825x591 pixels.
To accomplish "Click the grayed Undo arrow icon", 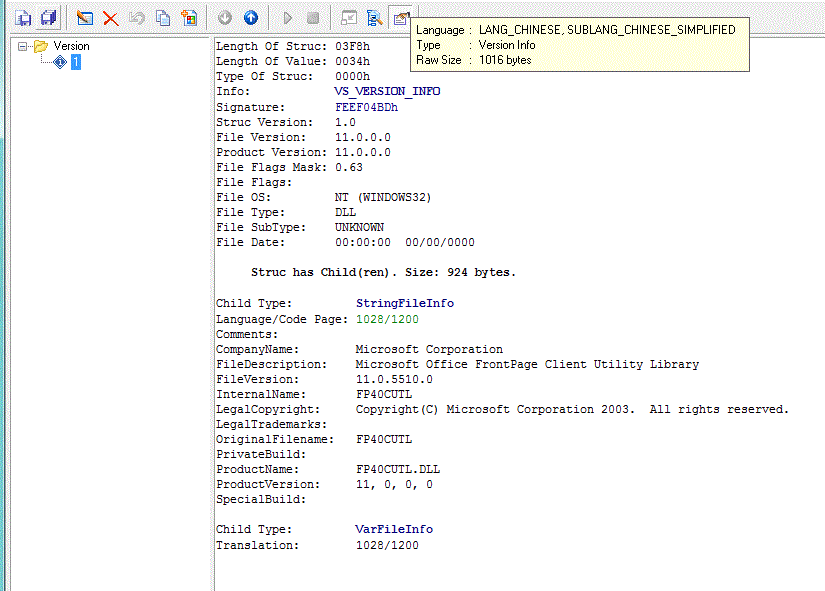I will click(137, 18).
